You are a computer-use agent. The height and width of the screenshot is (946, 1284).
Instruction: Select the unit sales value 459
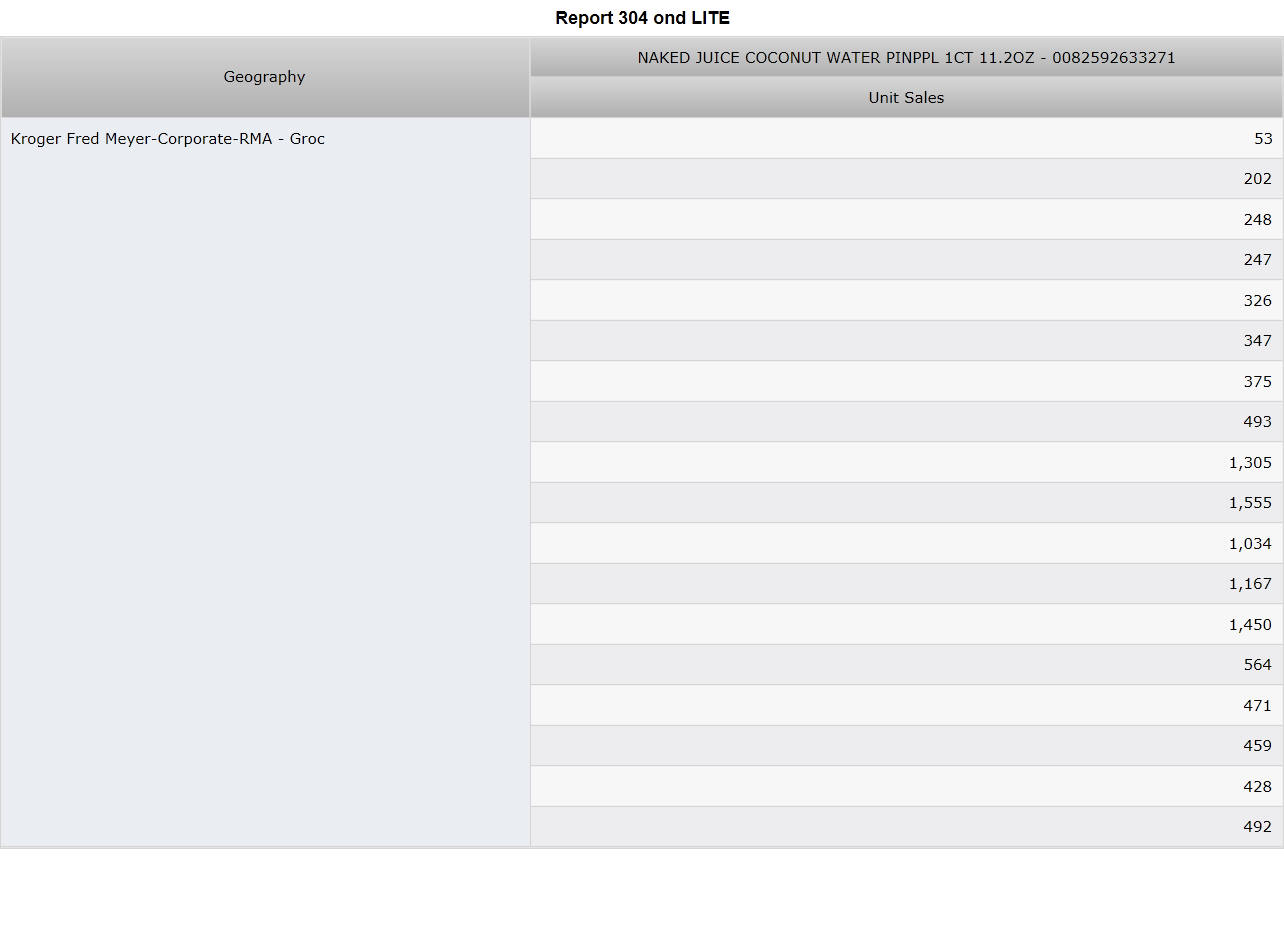906,746
